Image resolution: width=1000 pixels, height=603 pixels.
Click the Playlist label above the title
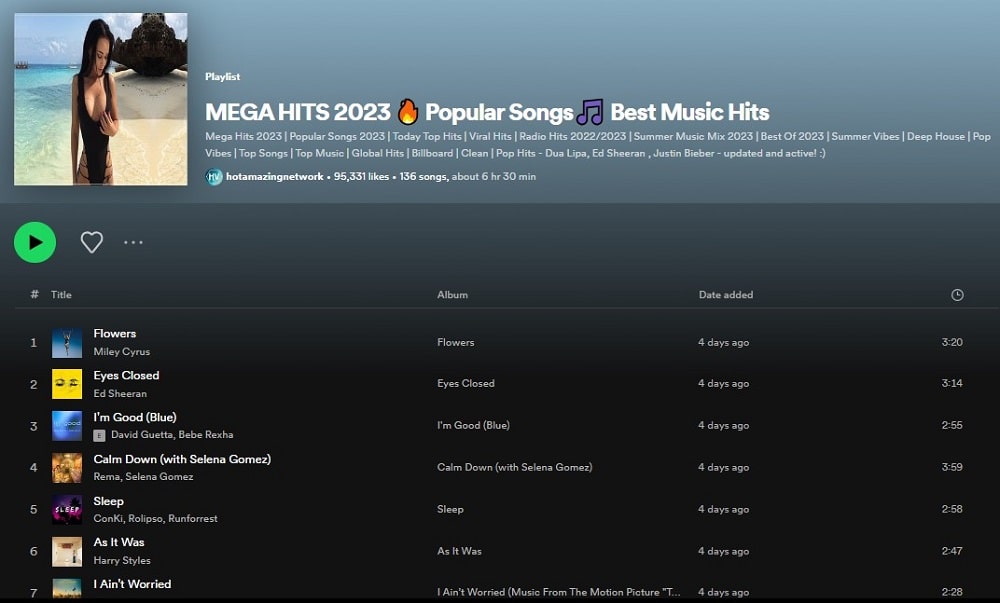click(223, 76)
